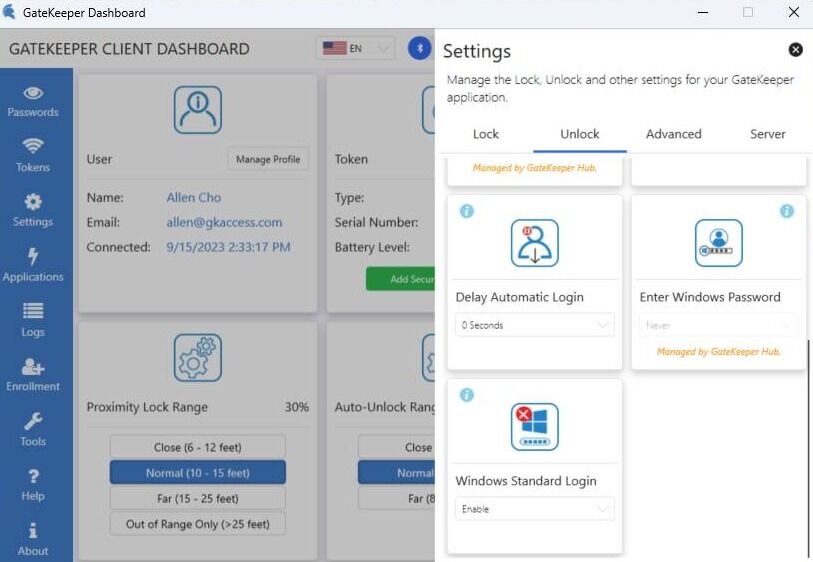Click the GATEKEEPER CLIENT DASHBOARD heading
The image size is (813, 562).
pyautogui.click(x=129, y=49)
